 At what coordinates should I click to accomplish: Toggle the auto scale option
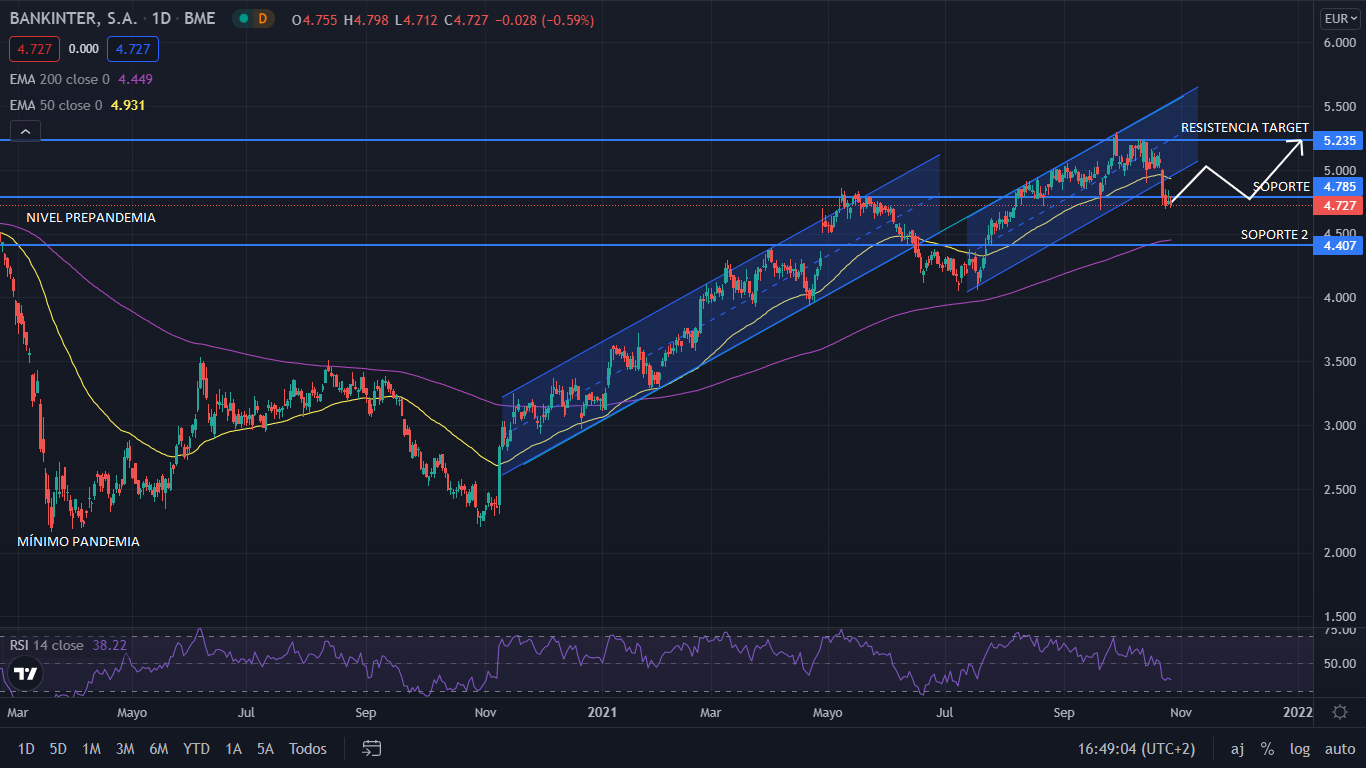(1340, 748)
